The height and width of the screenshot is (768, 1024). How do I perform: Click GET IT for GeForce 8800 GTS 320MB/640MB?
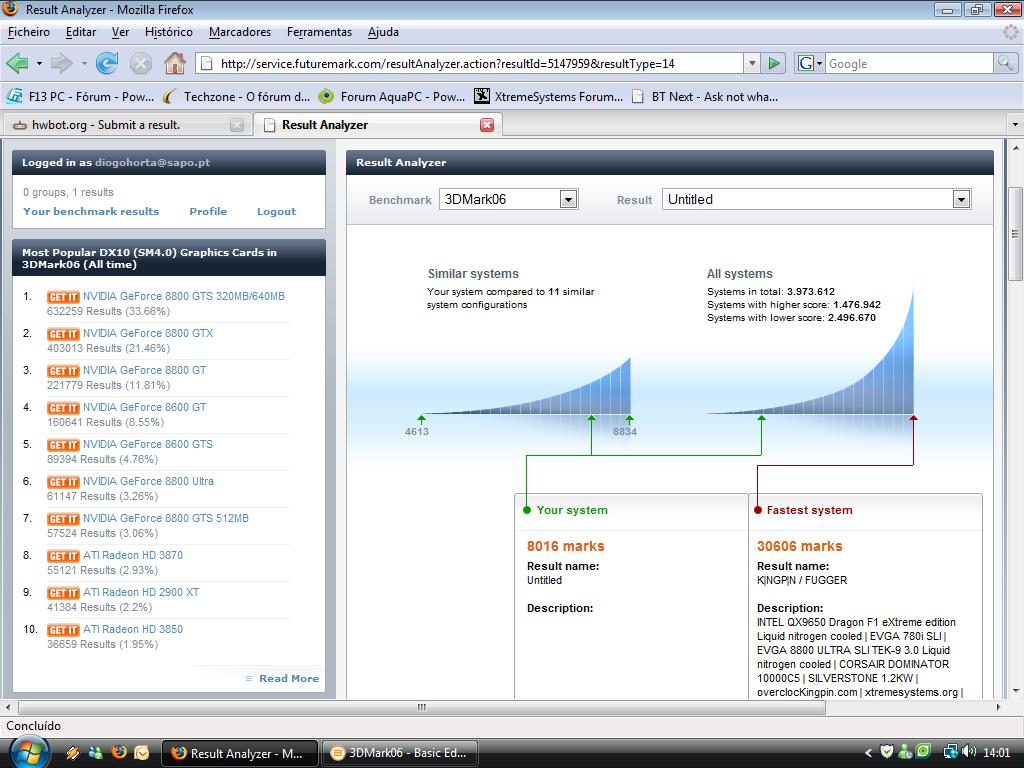click(63, 296)
